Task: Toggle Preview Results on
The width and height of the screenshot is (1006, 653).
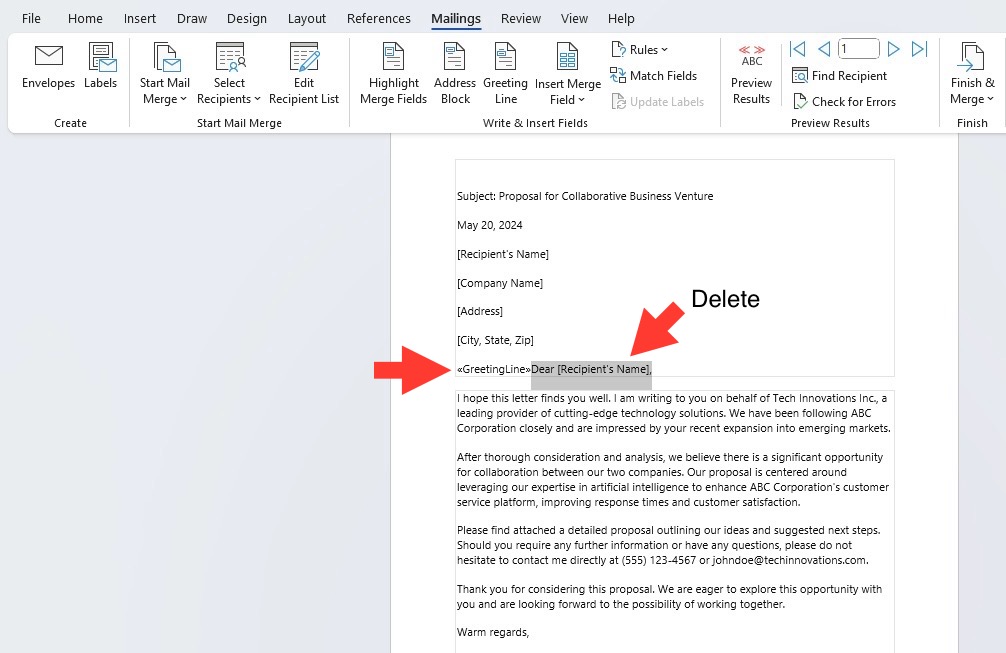Action: point(751,74)
